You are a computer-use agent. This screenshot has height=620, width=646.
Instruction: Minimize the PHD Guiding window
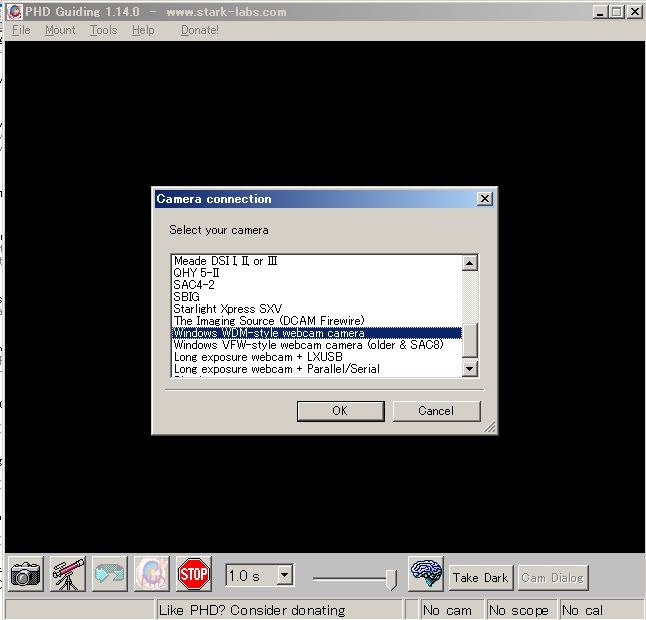pos(600,12)
